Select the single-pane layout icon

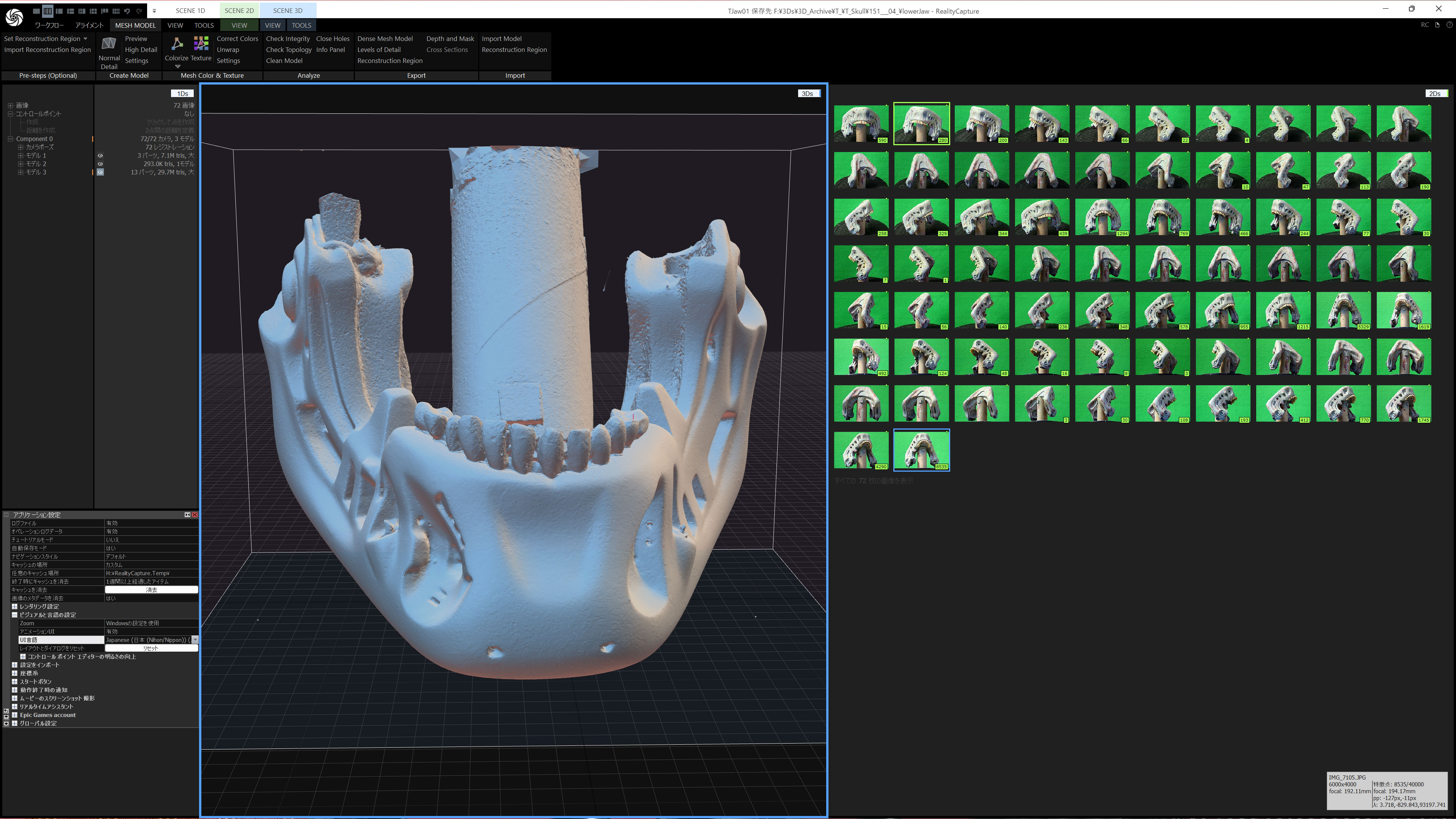36,11
